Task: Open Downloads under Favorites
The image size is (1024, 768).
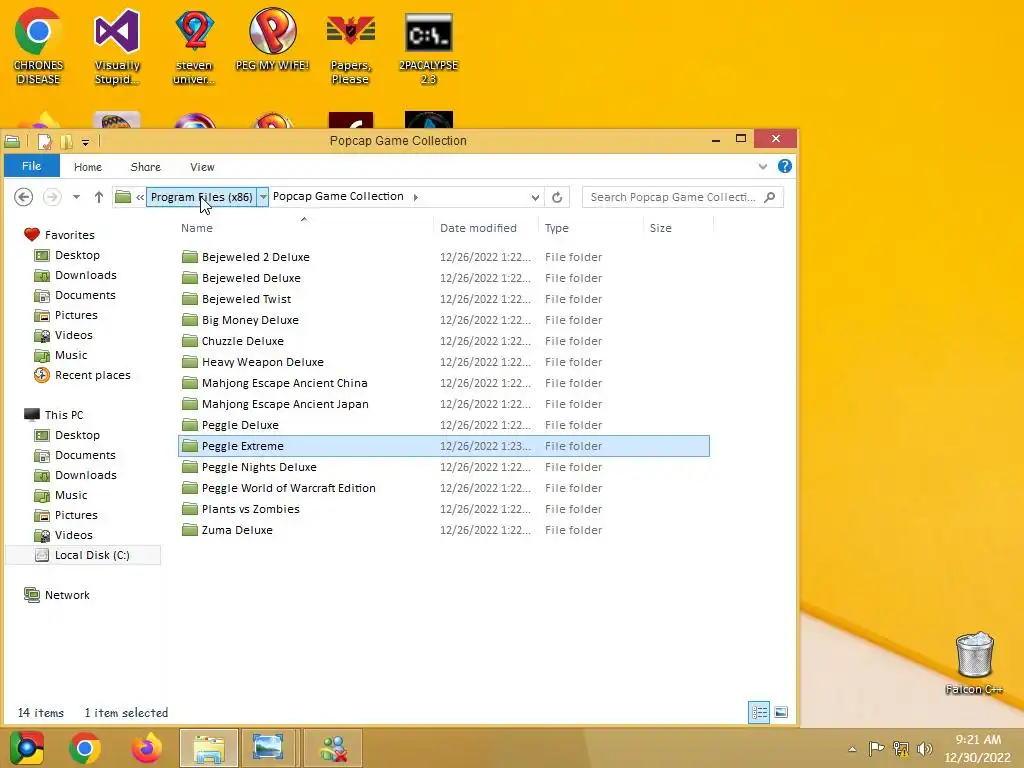Action: point(75,275)
